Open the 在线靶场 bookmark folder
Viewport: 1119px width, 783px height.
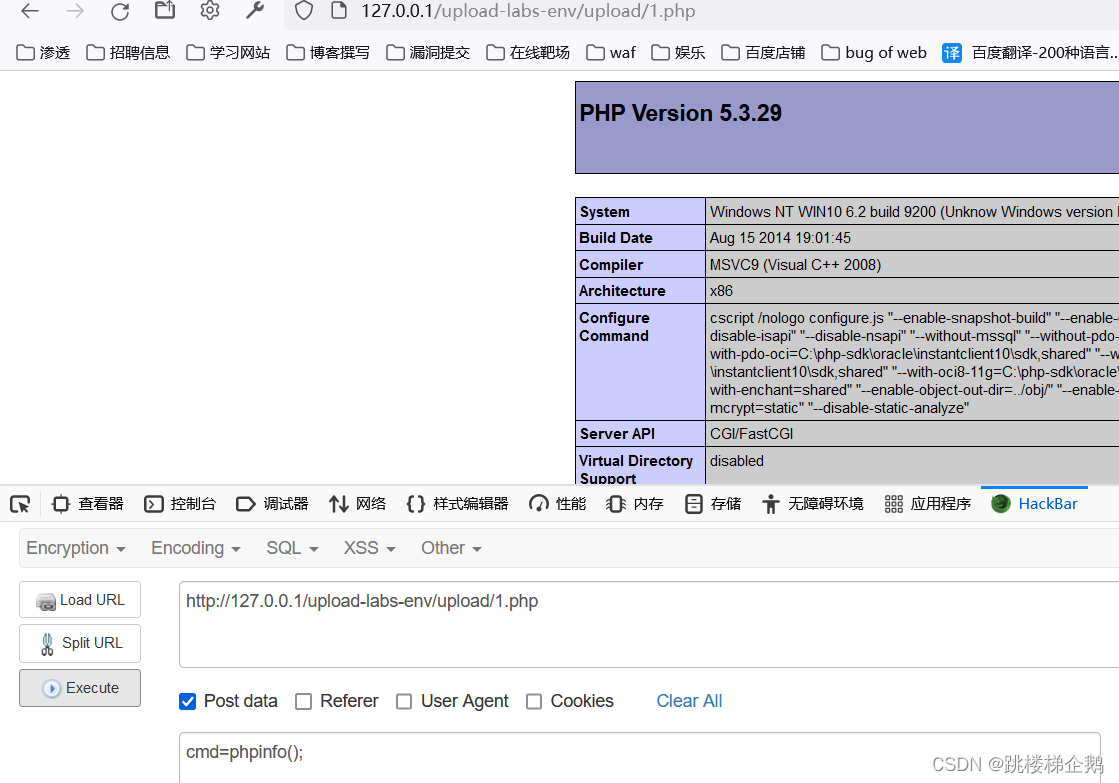(x=527, y=53)
